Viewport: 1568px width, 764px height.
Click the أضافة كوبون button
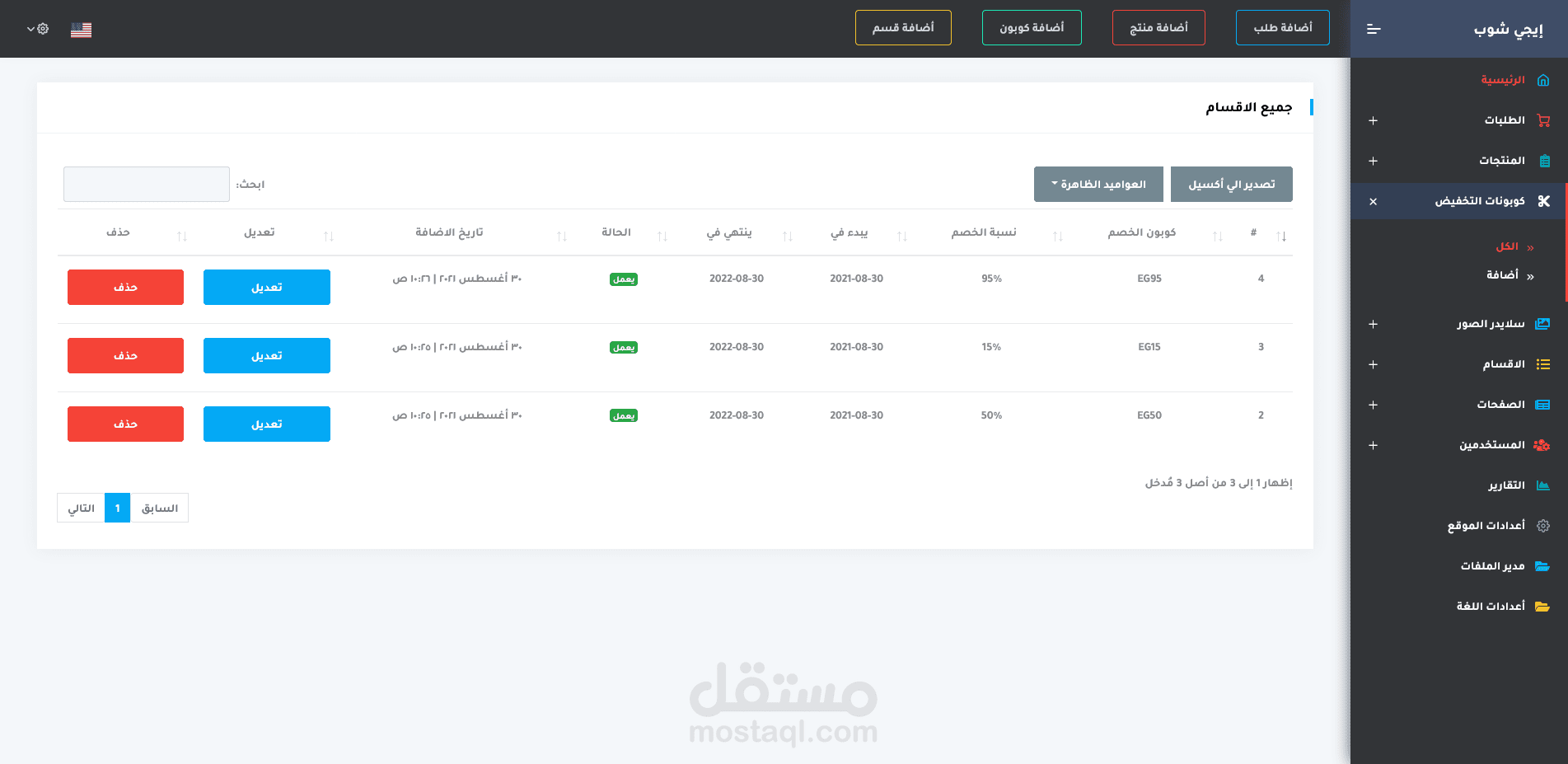pyautogui.click(x=1032, y=28)
